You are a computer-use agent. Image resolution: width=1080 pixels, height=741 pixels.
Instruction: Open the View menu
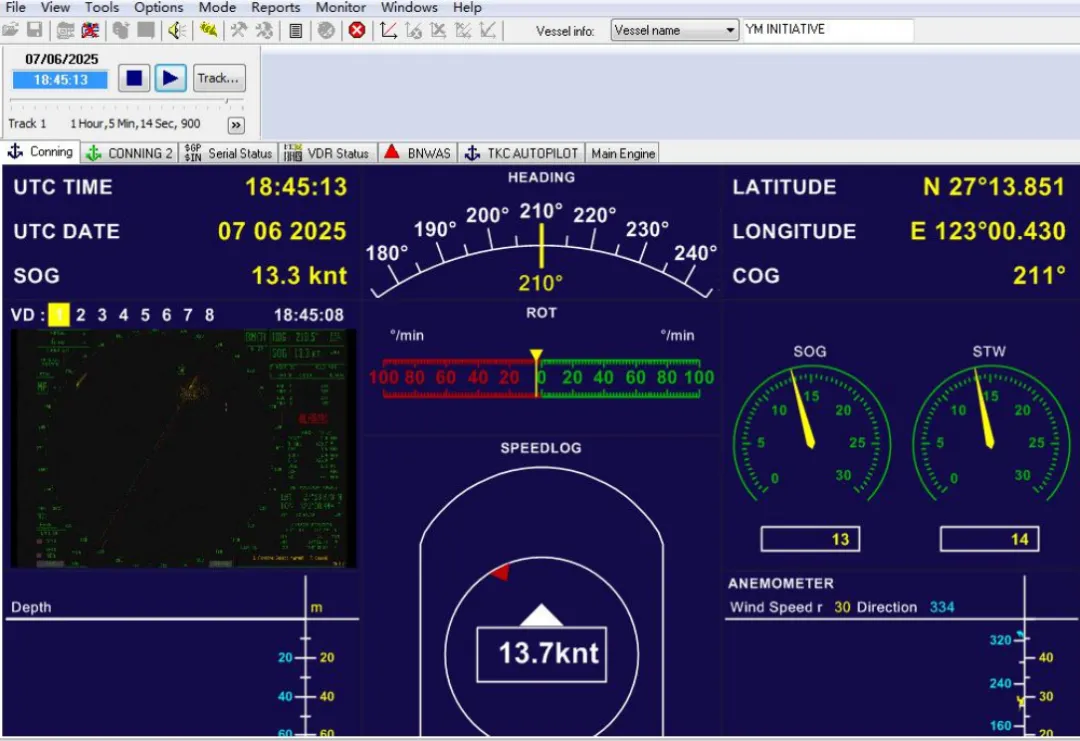pos(55,8)
